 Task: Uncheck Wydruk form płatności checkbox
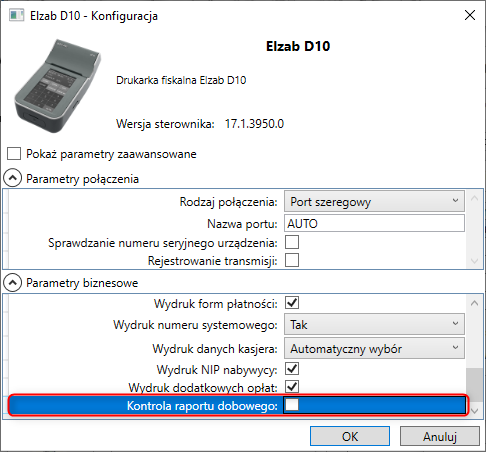click(x=292, y=303)
